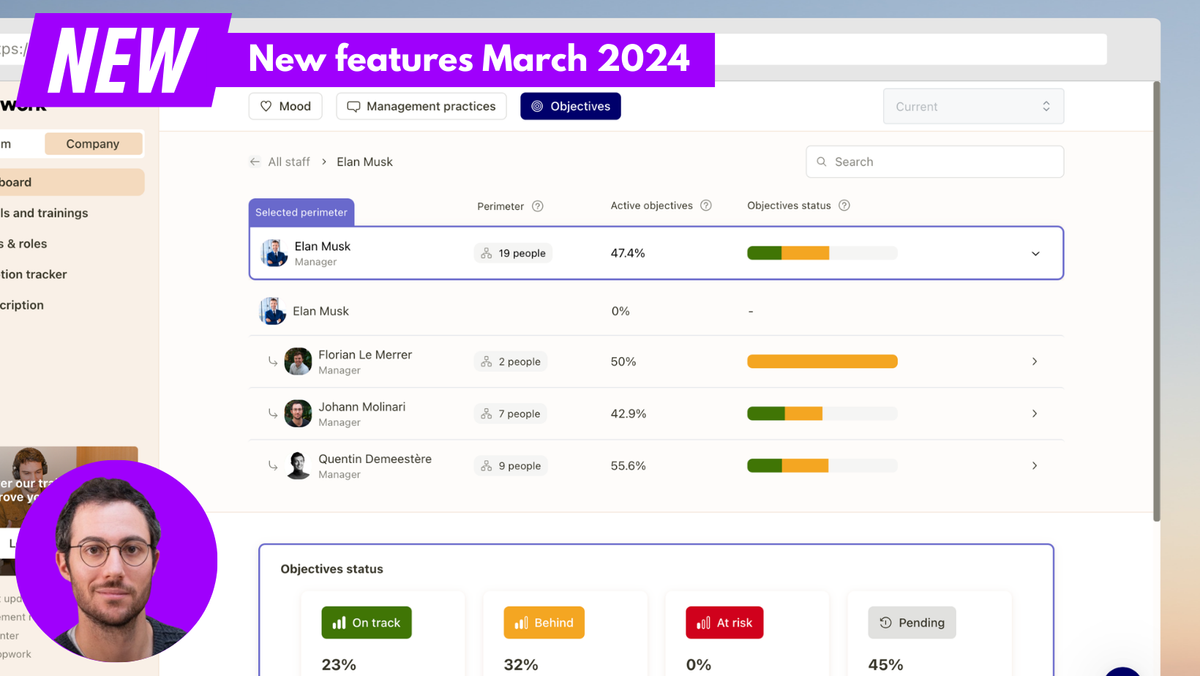Open the Mood heart icon view
The width and height of the screenshot is (1200, 676).
pyautogui.click(x=266, y=105)
